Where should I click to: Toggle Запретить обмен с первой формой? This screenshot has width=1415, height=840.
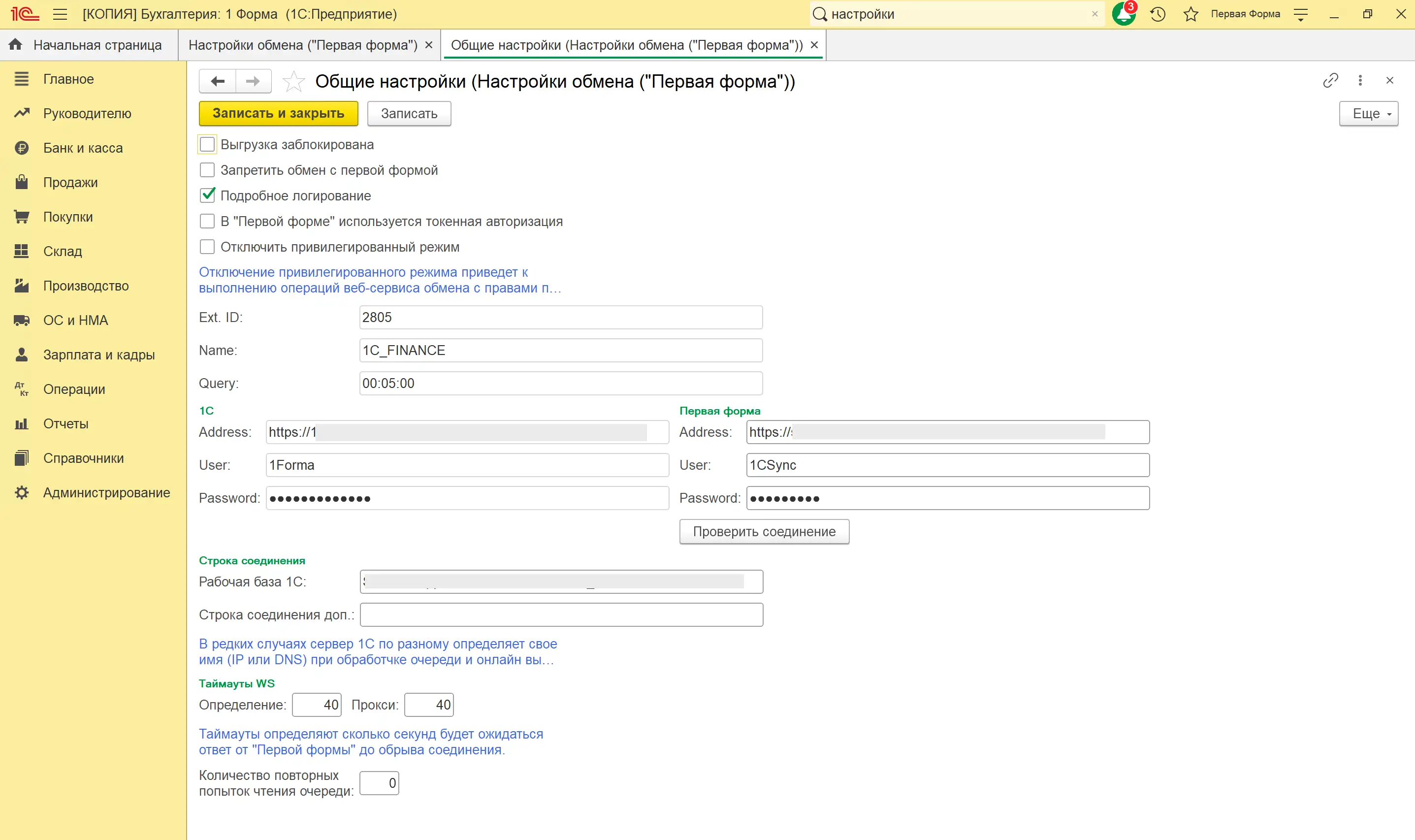[207, 170]
